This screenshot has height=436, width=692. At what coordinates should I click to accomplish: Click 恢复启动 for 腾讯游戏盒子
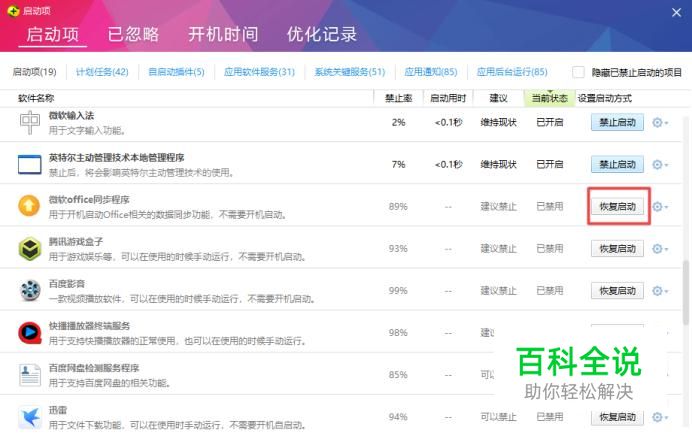(x=617, y=249)
